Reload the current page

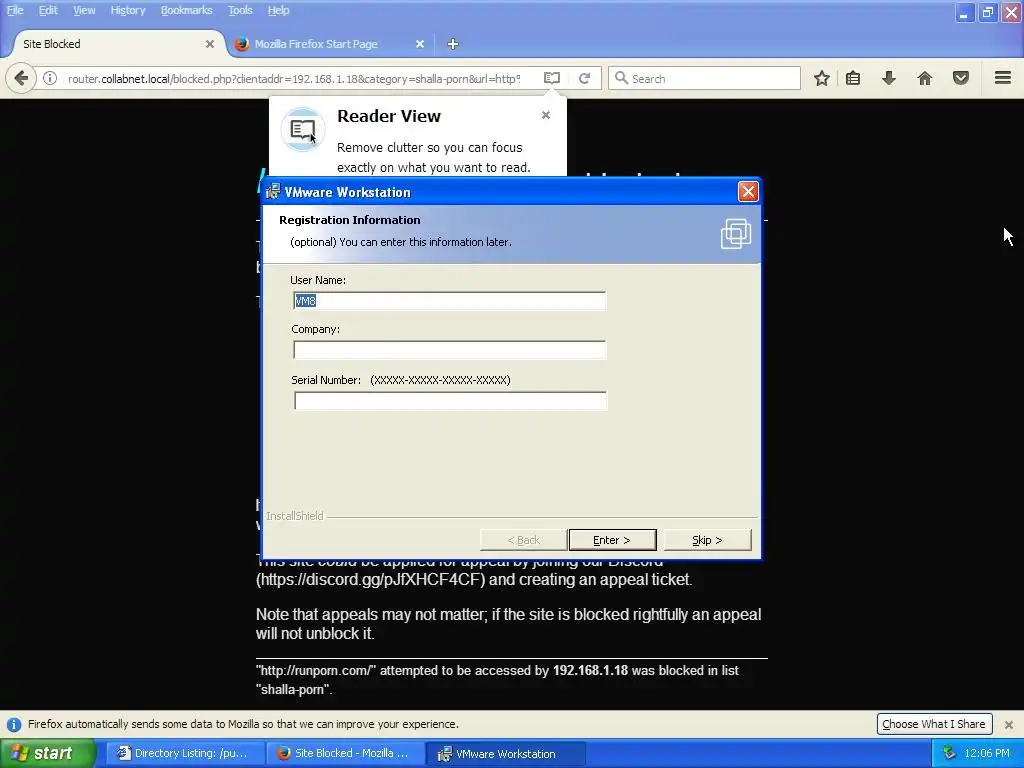coord(584,78)
